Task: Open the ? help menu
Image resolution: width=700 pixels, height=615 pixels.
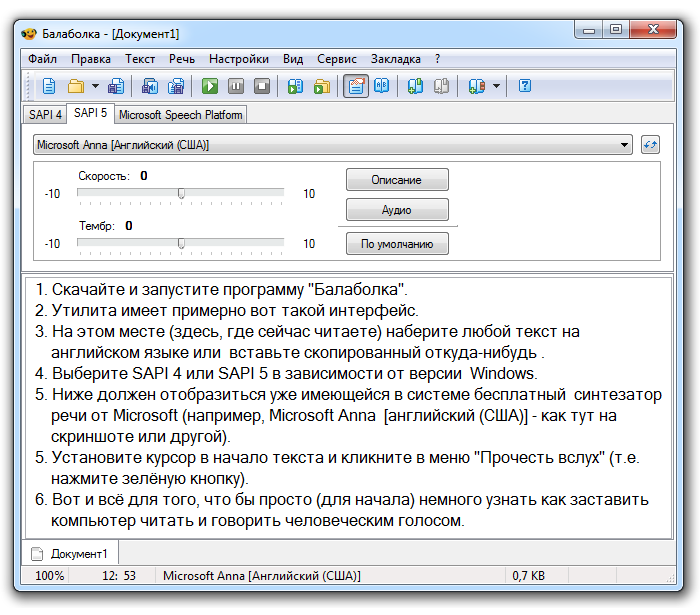Action: click(x=438, y=59)
